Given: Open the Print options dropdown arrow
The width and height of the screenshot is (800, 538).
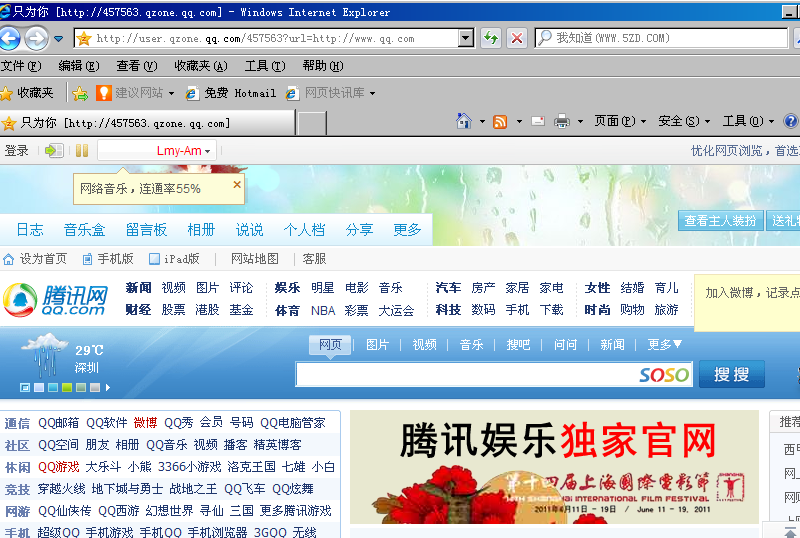Looking at the screenshot, I should pos(580,121).
